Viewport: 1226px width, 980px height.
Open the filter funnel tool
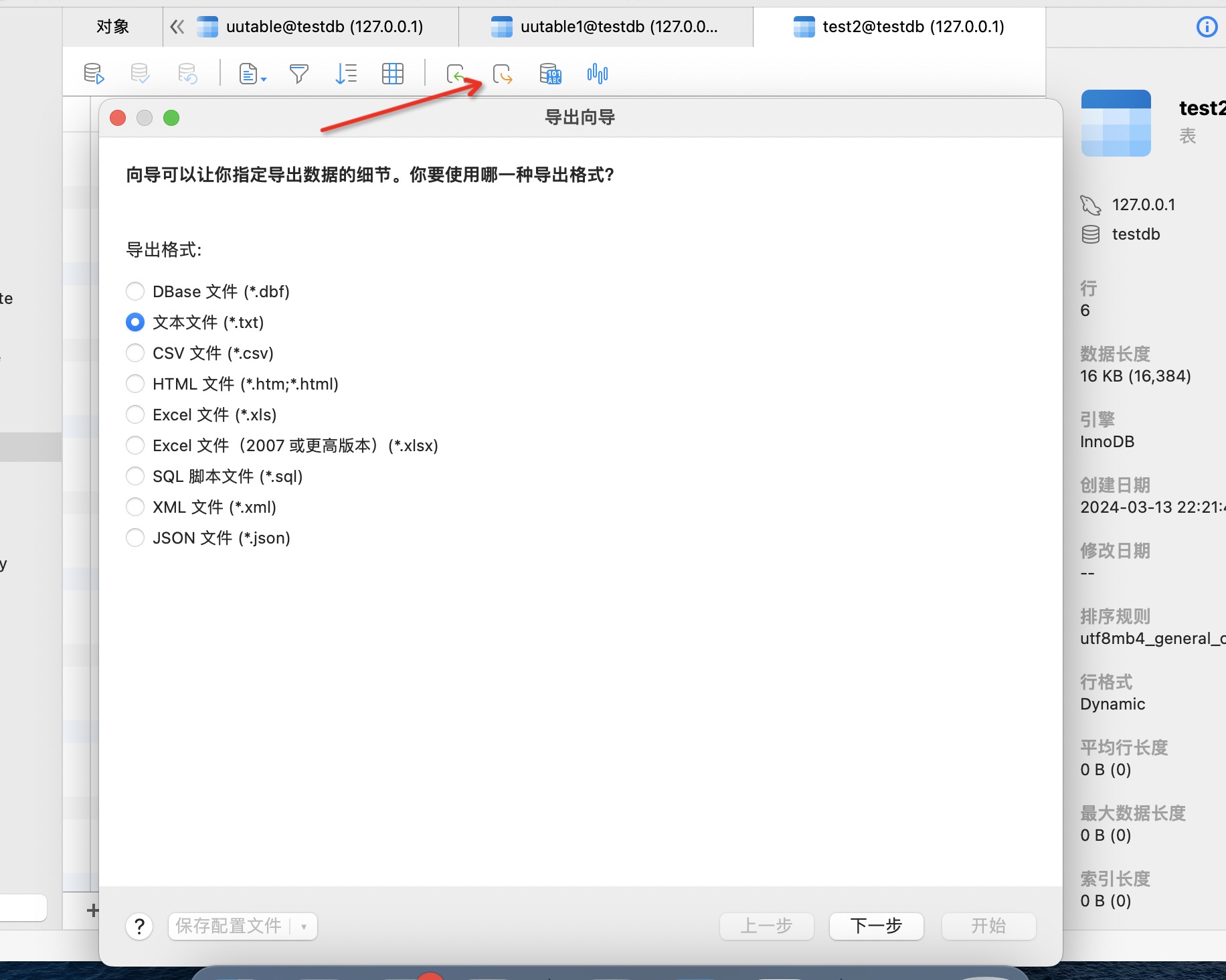tap(299, 74)
